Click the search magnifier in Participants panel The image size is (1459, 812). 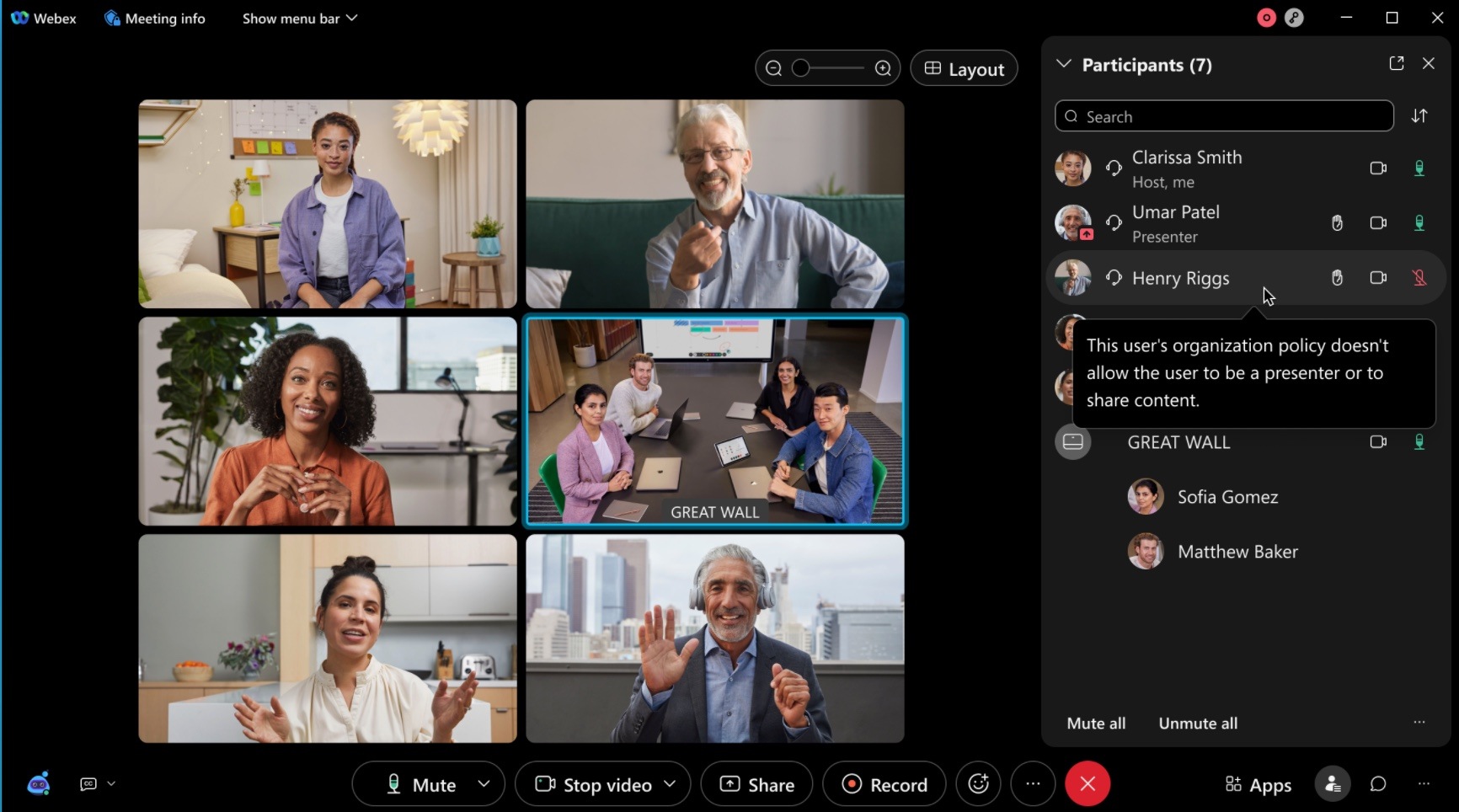click(x=1072, y=115)
